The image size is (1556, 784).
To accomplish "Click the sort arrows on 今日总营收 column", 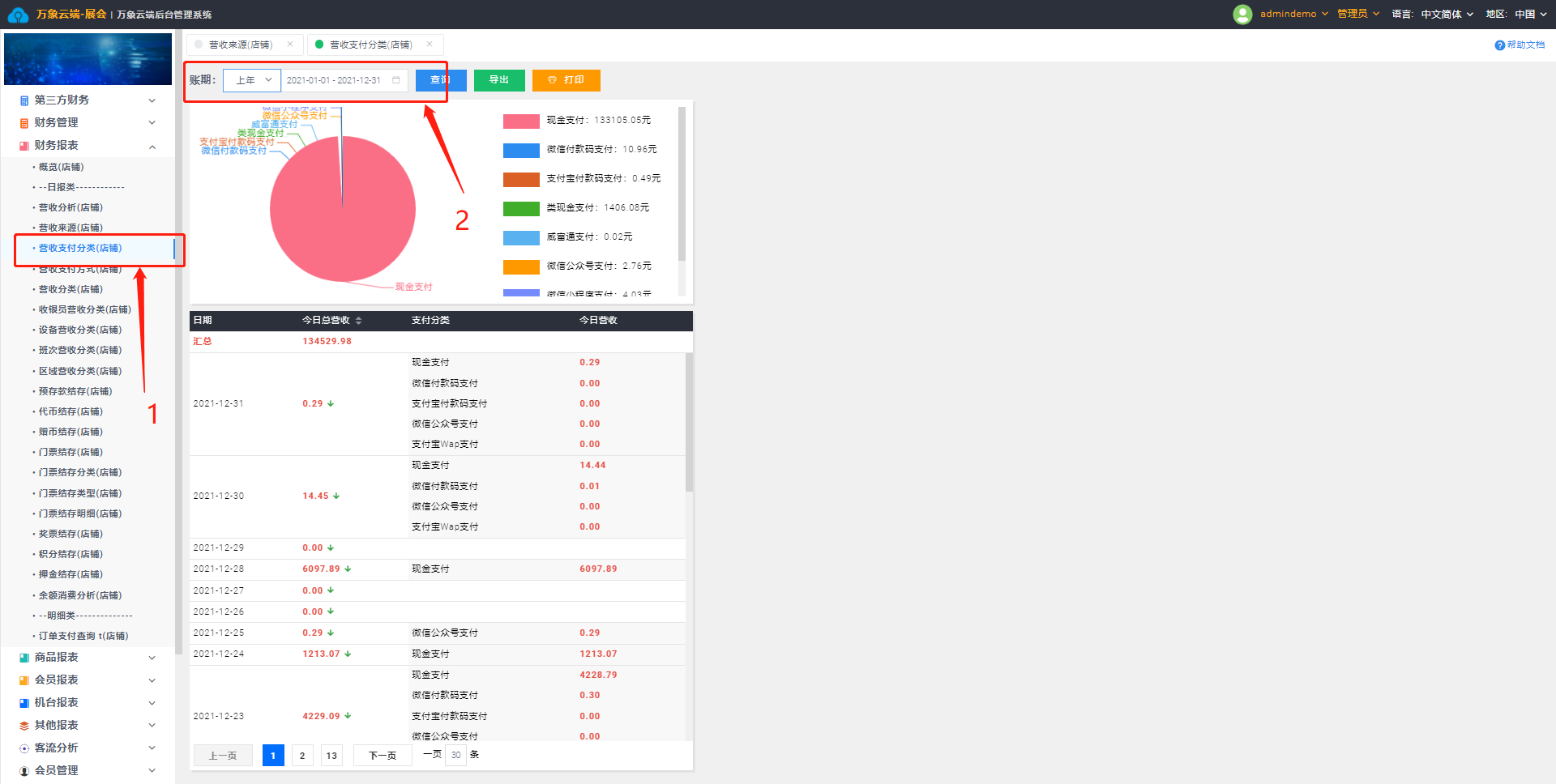I will pos(358,321).
